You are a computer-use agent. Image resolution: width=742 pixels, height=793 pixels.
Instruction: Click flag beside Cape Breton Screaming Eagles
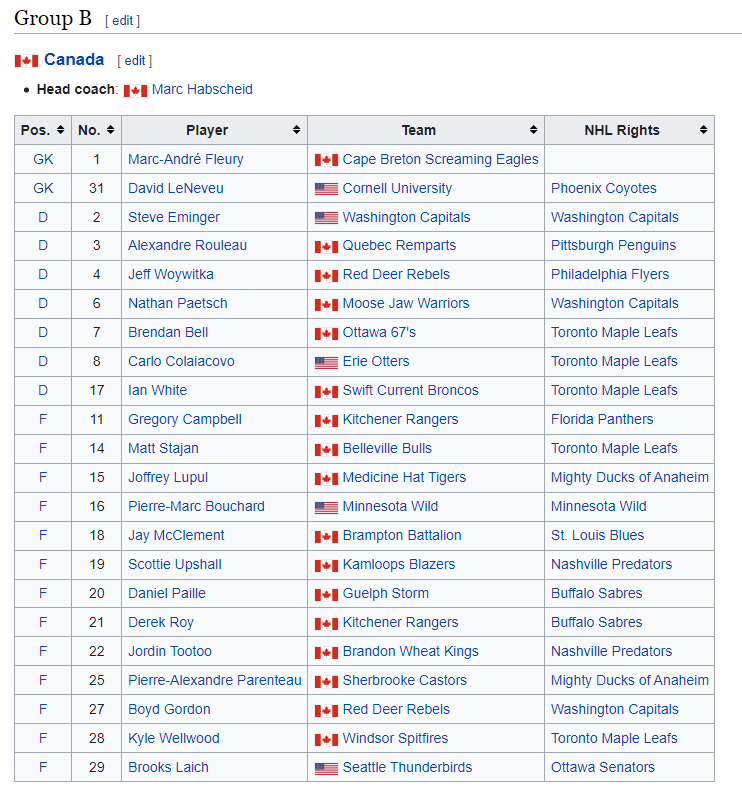[326, 160]
